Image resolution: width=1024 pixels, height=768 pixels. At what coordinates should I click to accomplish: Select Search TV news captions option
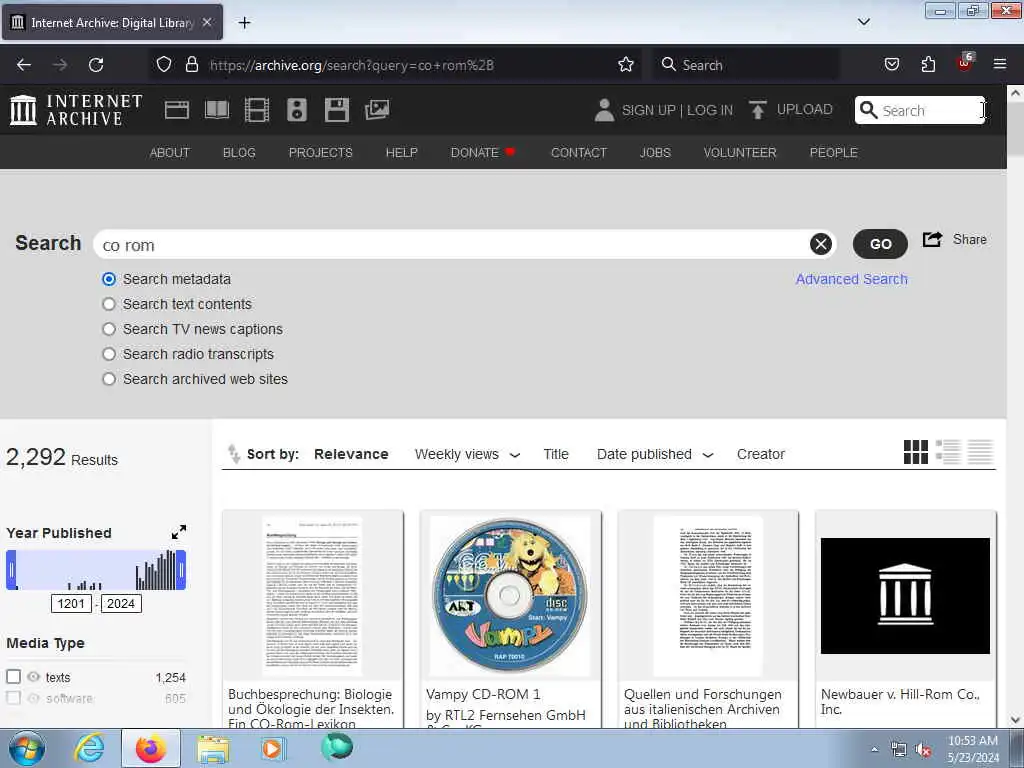109,328
